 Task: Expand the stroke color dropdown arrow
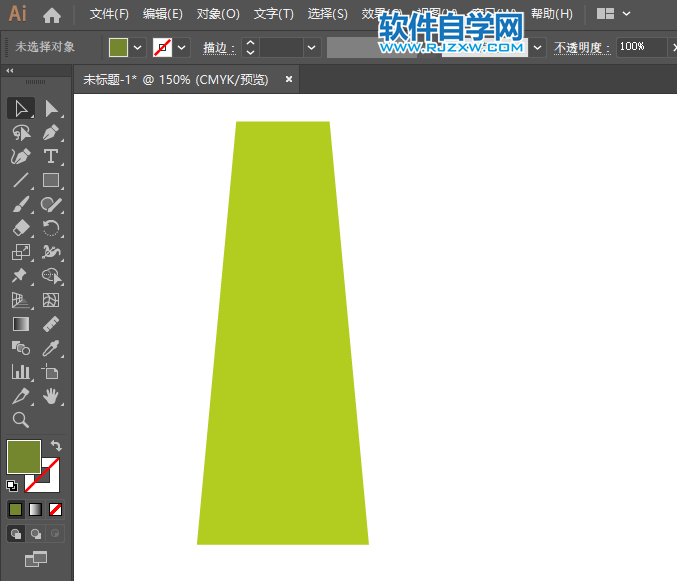point(182,47)
